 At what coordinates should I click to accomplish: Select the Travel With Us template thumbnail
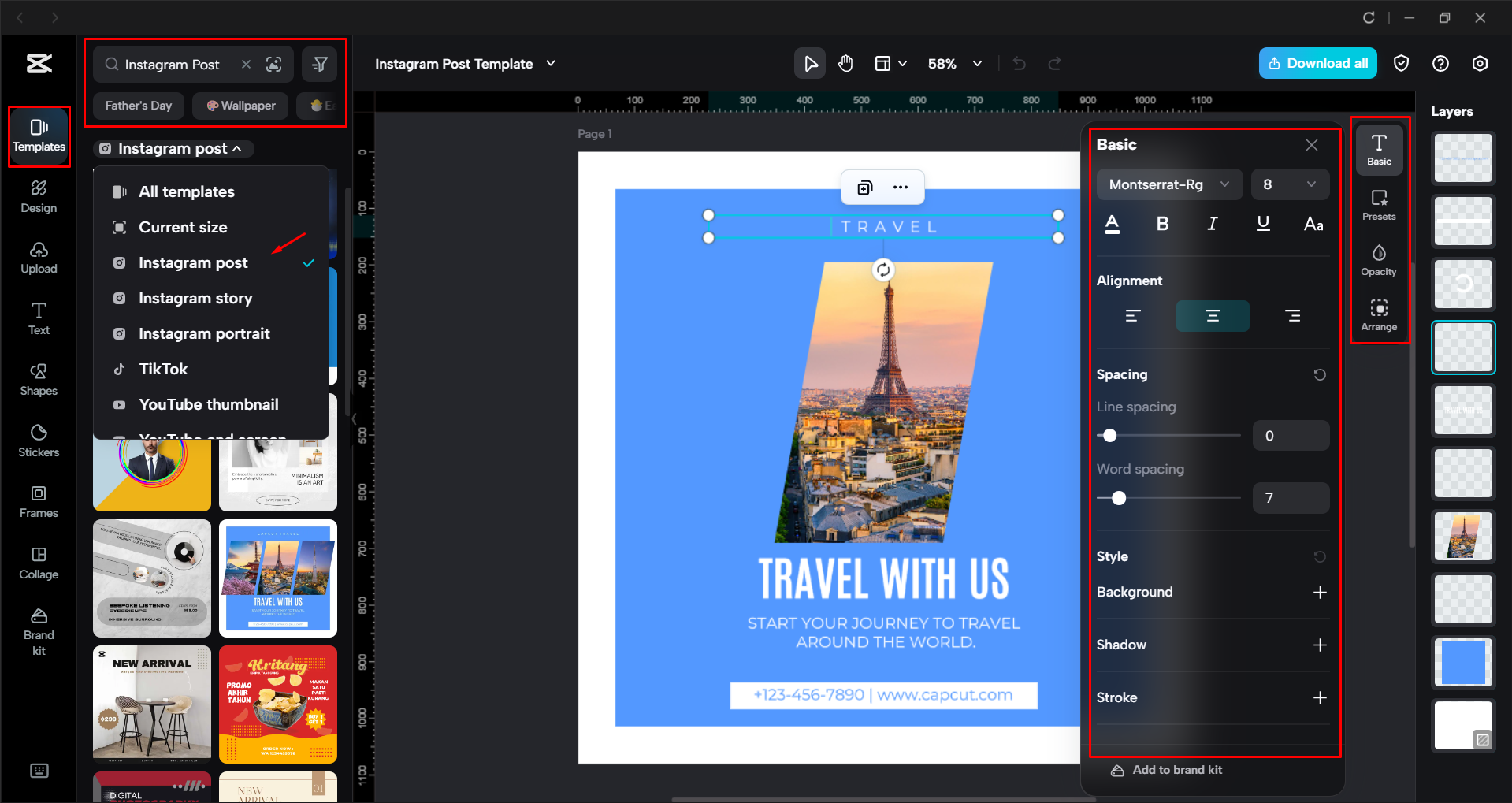click(x=277, y=578)
